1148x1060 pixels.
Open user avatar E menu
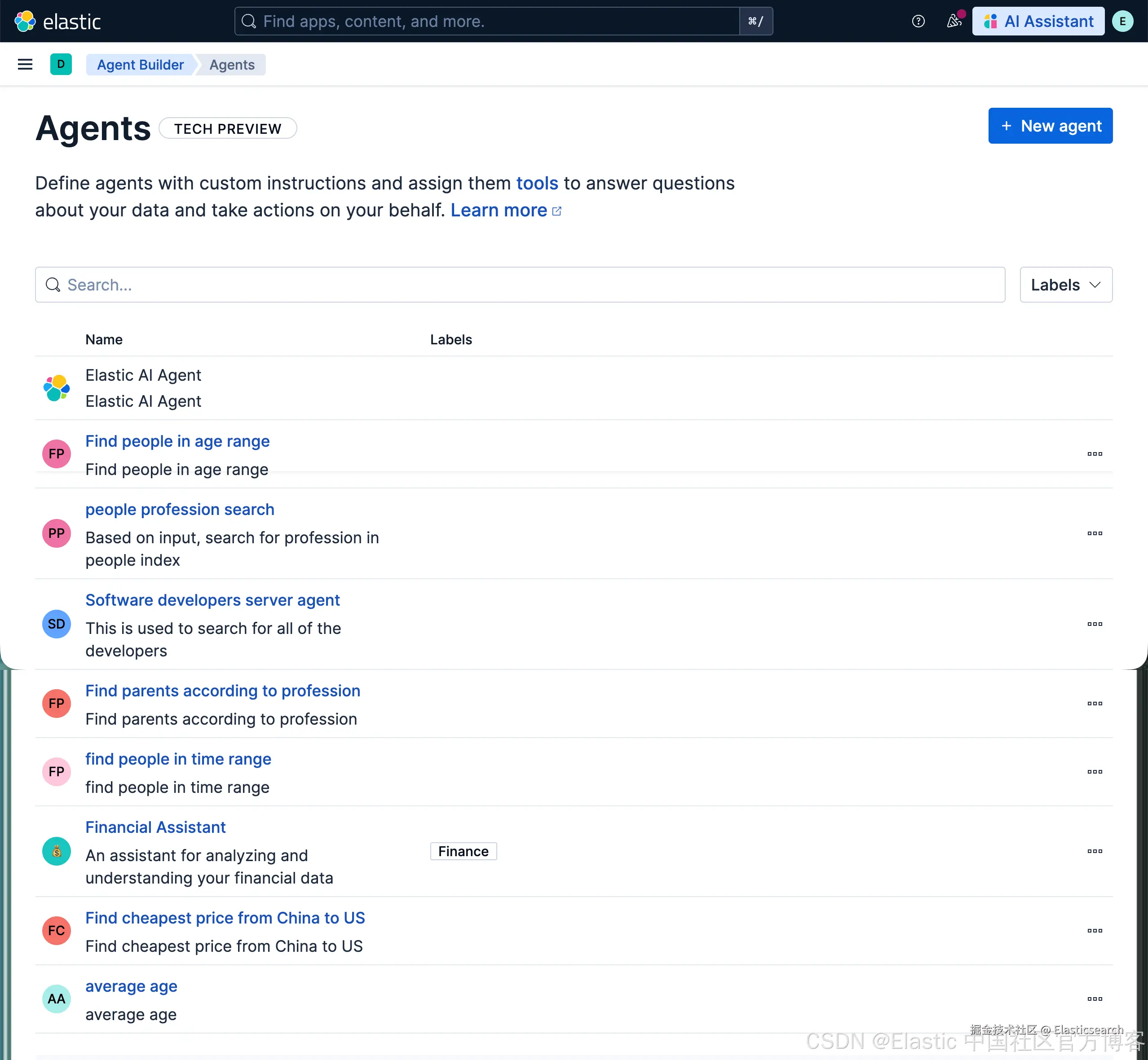pyautogui.click(x=1122, y=21)
